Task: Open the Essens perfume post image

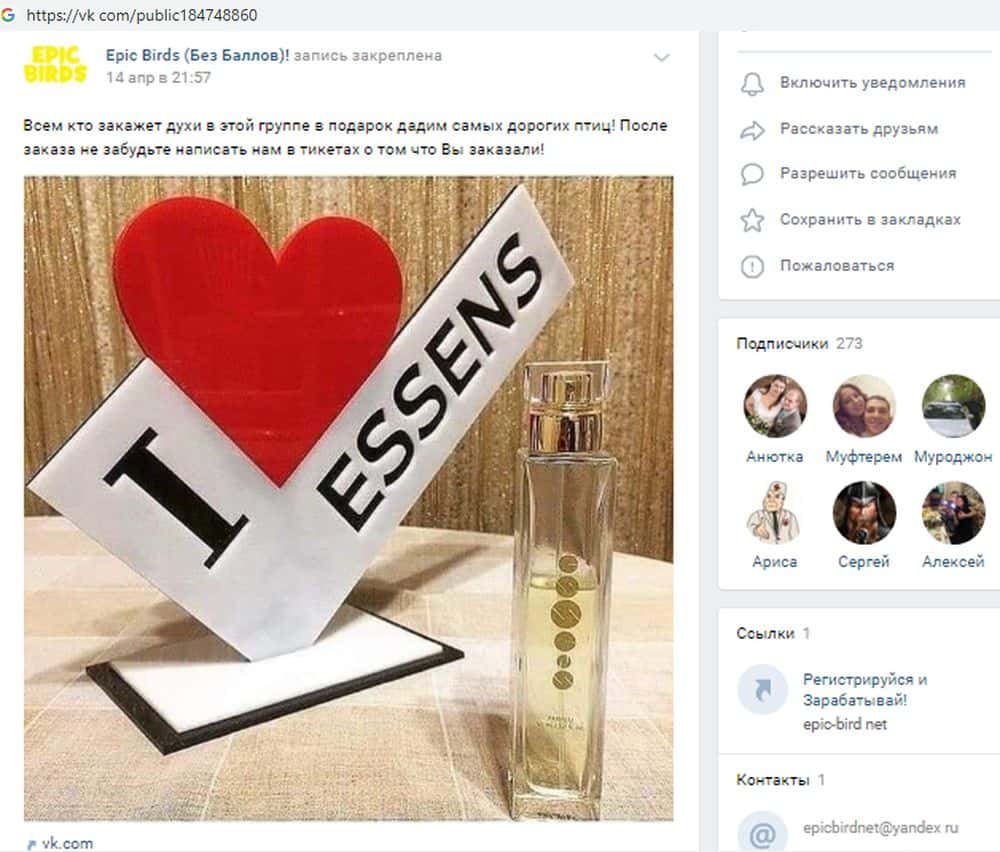Action: (x=348, y=498)
